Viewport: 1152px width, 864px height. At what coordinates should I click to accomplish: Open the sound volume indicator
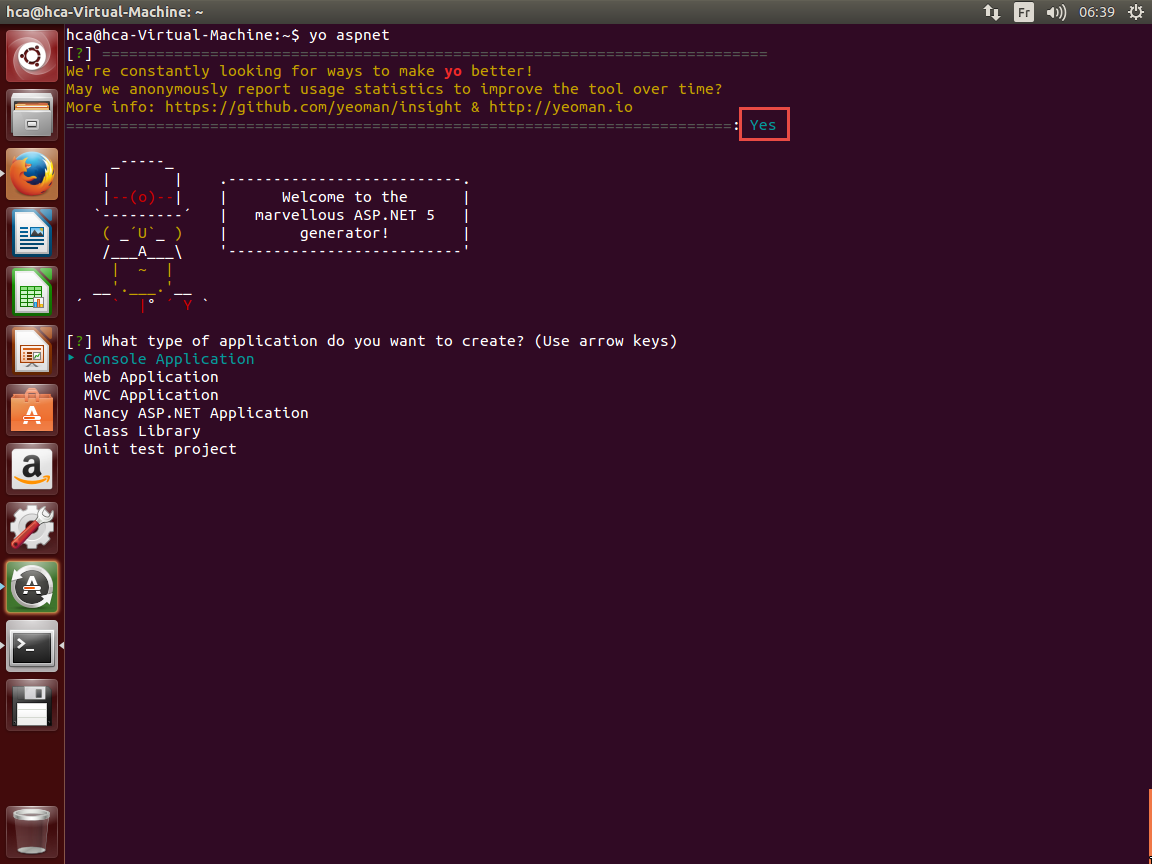1056,12
